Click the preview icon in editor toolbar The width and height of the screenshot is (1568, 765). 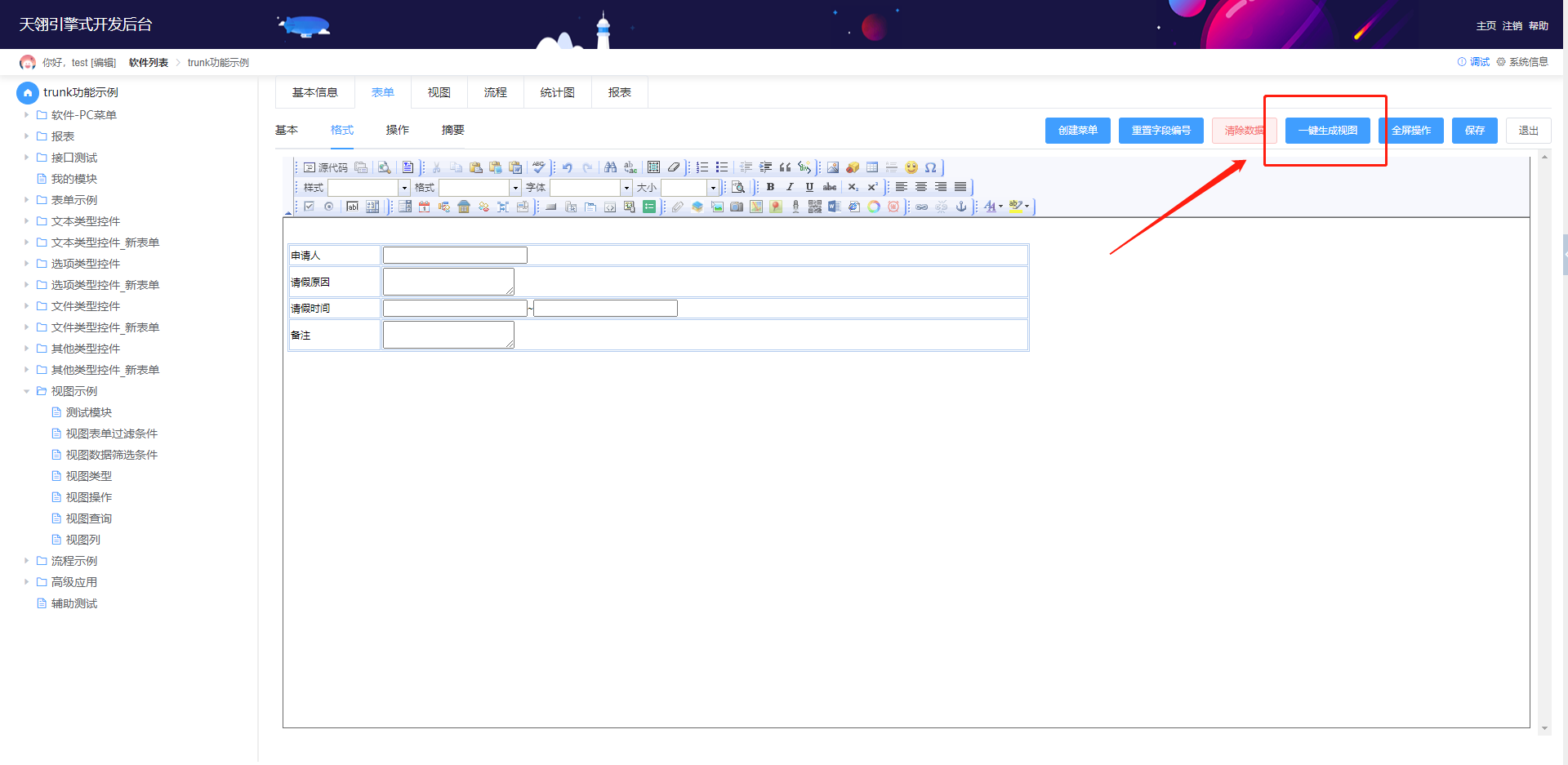(384, 167)
